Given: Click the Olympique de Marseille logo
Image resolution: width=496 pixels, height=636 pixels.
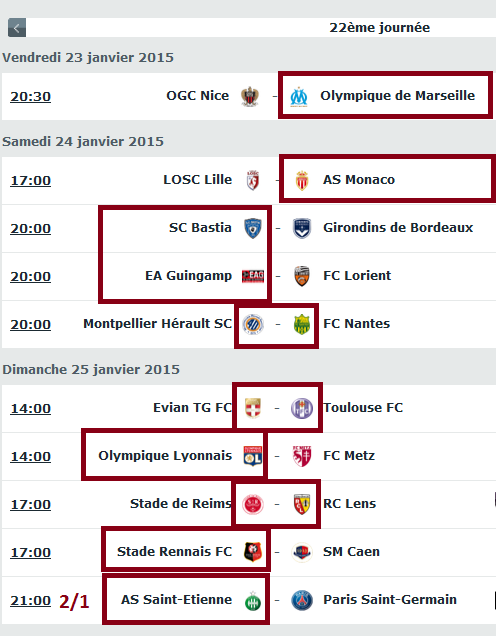Looking at the screenshot, I should (299, 97).
